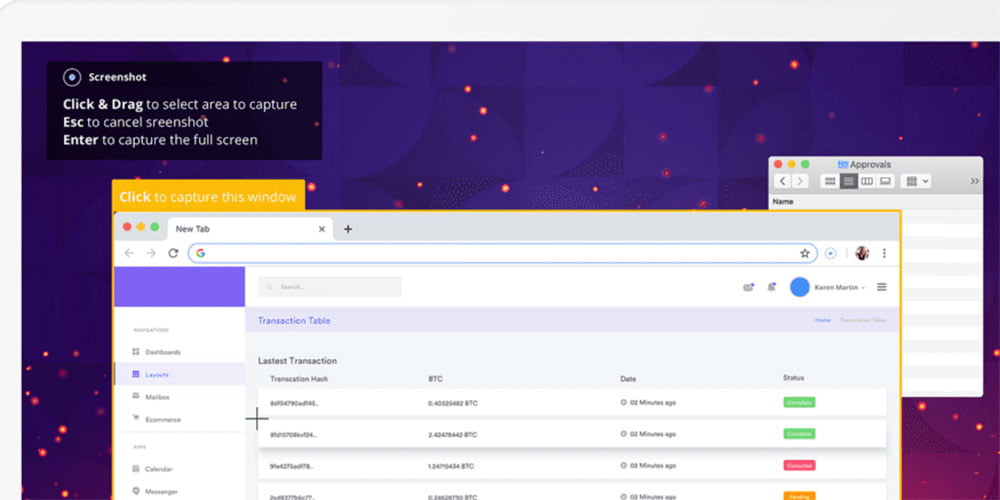Click the red Cancelled status badge

coord(799,466)
